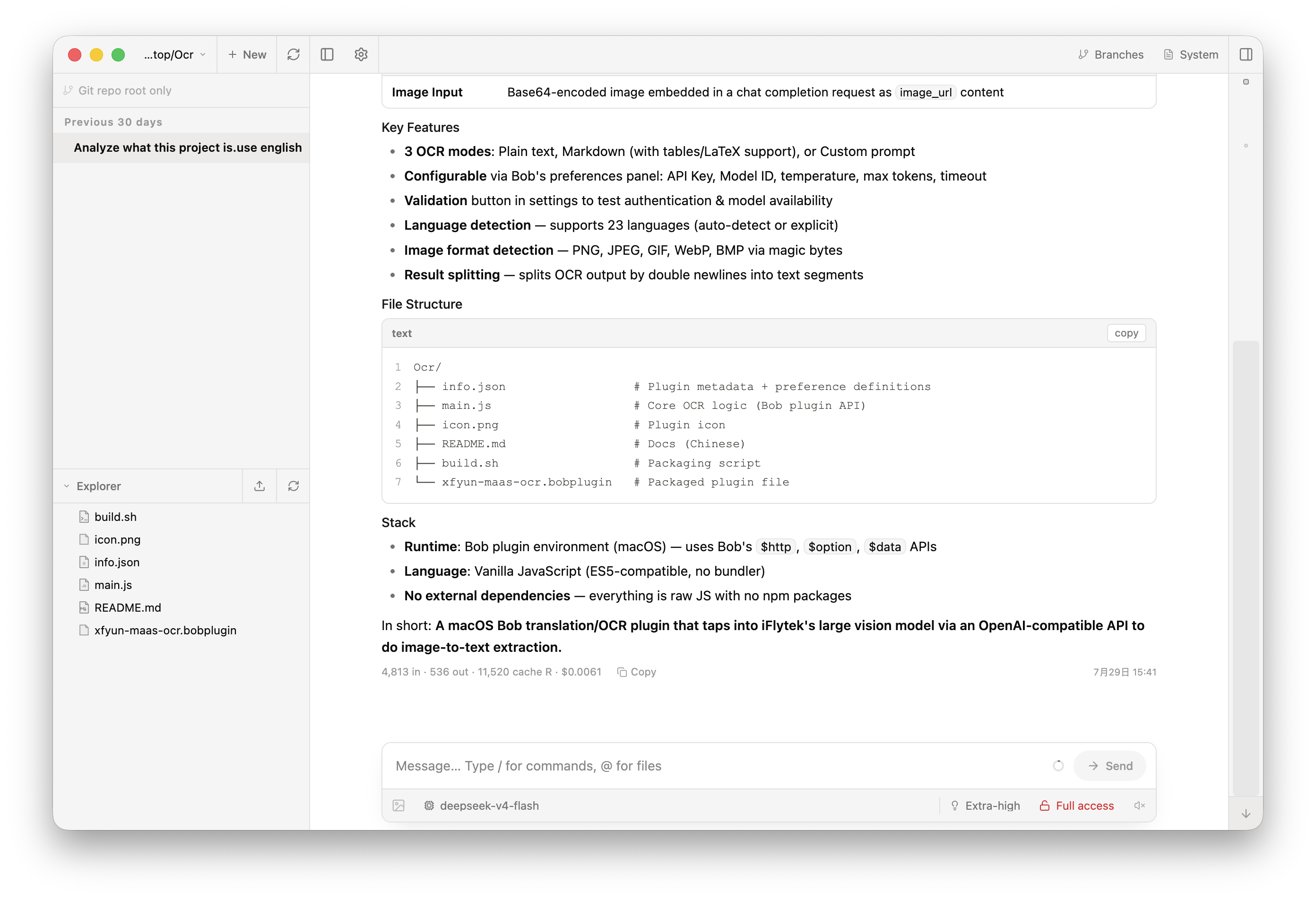Click the Key Features heading
The image size is (1316, 900).
point(420,128)
